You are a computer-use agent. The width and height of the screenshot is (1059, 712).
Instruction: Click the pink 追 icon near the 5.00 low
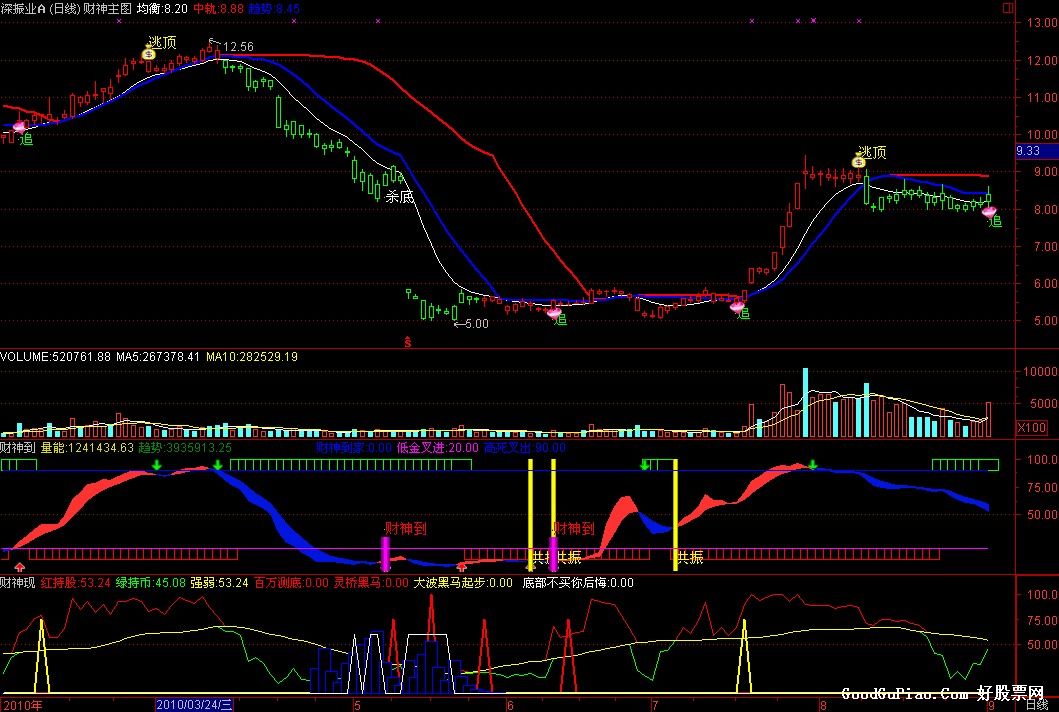[x=553, y=312]
